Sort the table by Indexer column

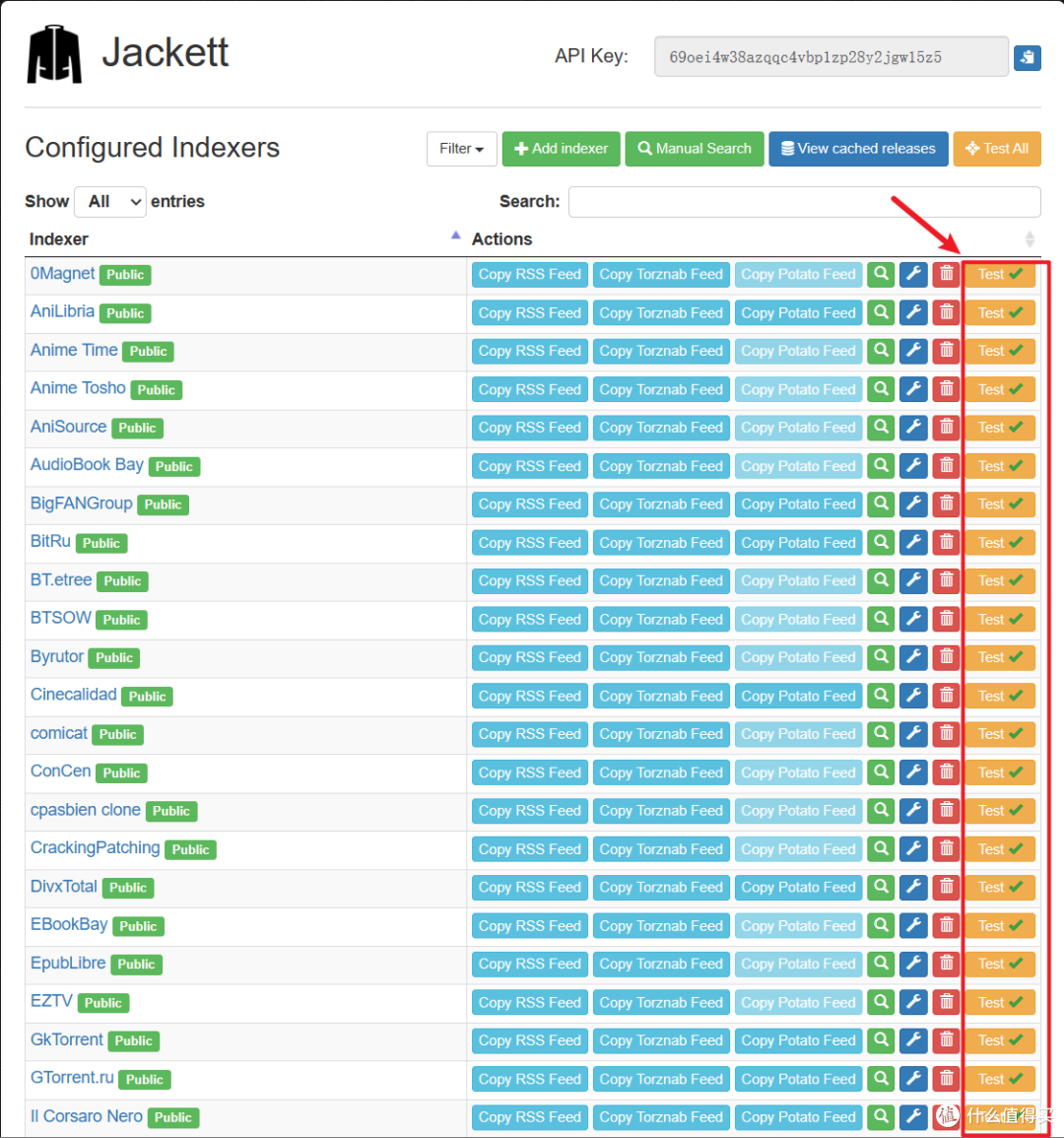point(244,238)
